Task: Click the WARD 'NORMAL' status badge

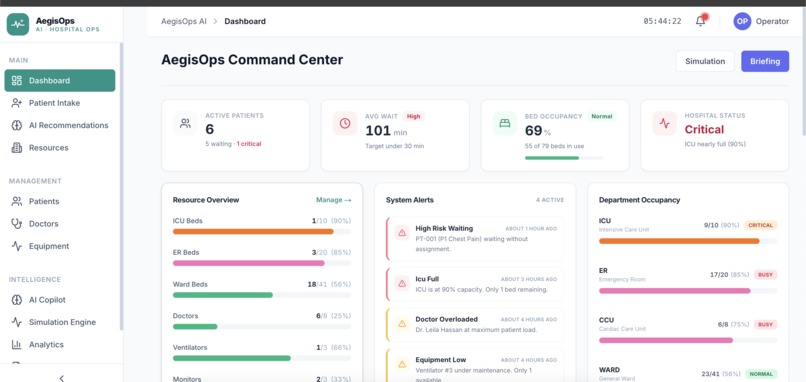Action: [761, 374]
